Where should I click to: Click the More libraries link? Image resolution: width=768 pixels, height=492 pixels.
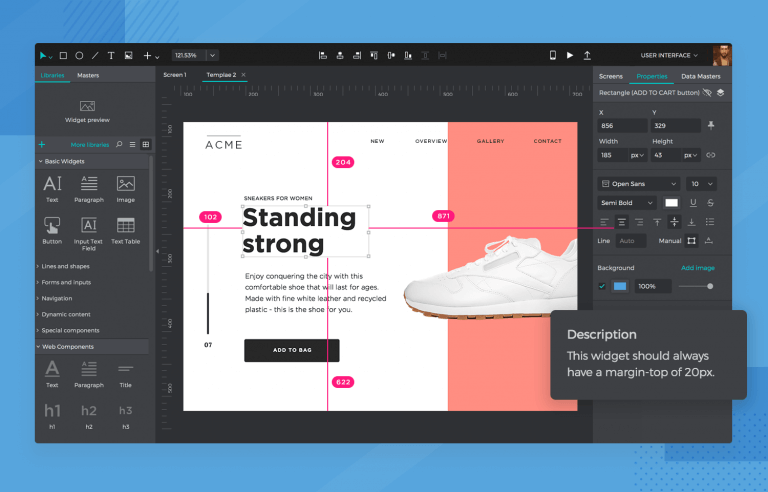pos(89,145)
